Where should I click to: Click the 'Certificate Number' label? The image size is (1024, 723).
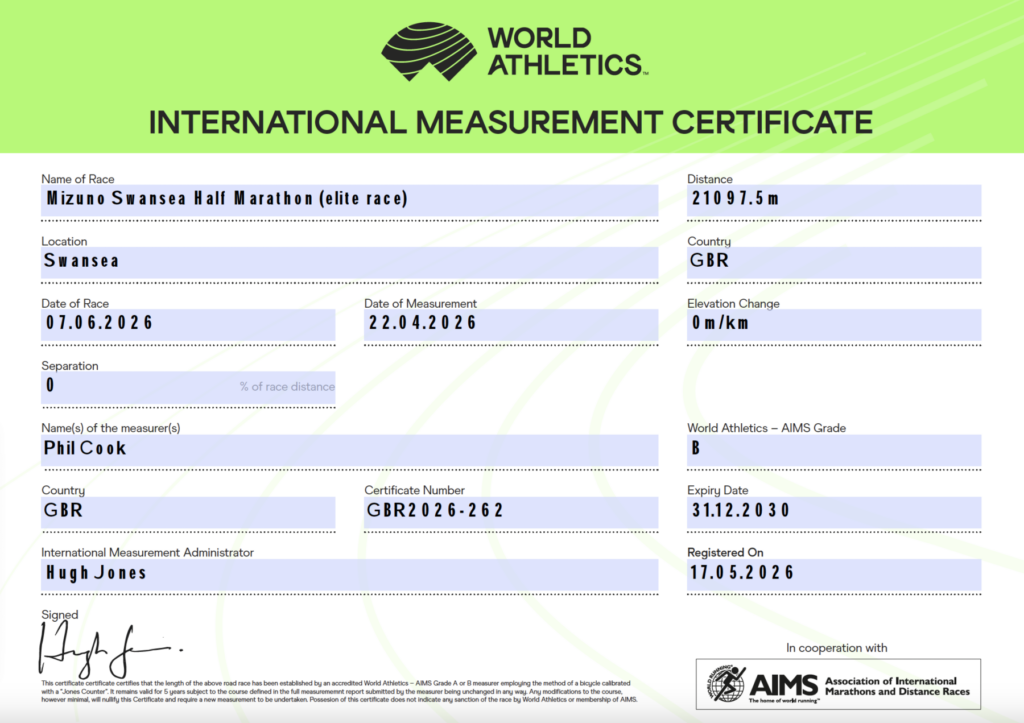tap(415, 490)
